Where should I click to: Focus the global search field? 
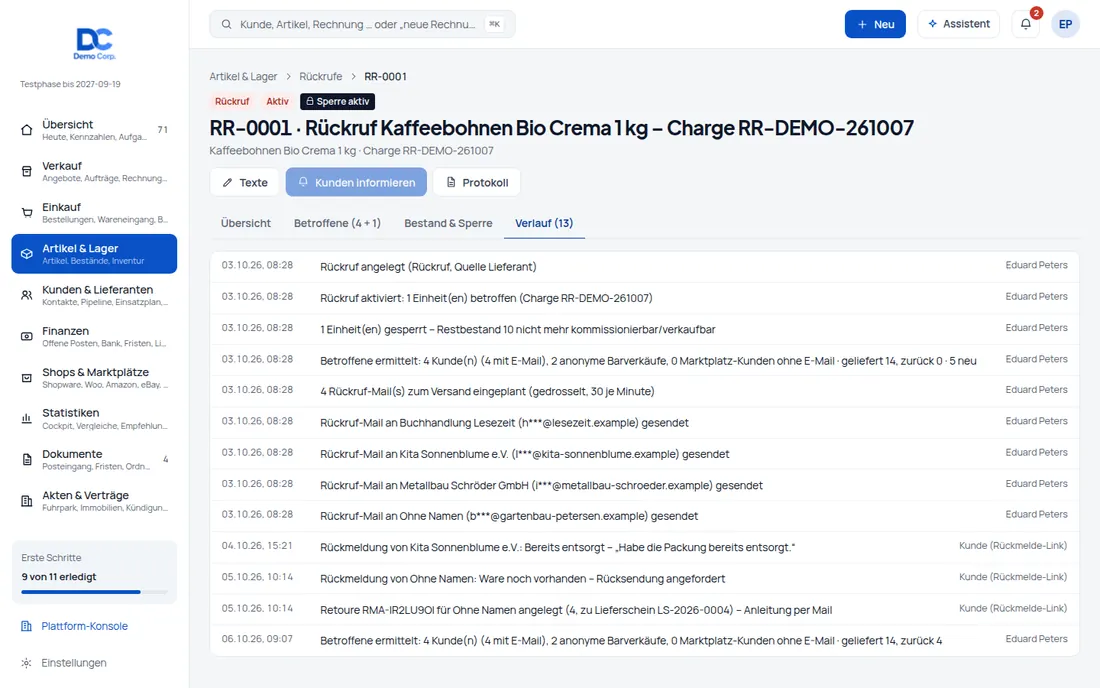pos(362,24)
